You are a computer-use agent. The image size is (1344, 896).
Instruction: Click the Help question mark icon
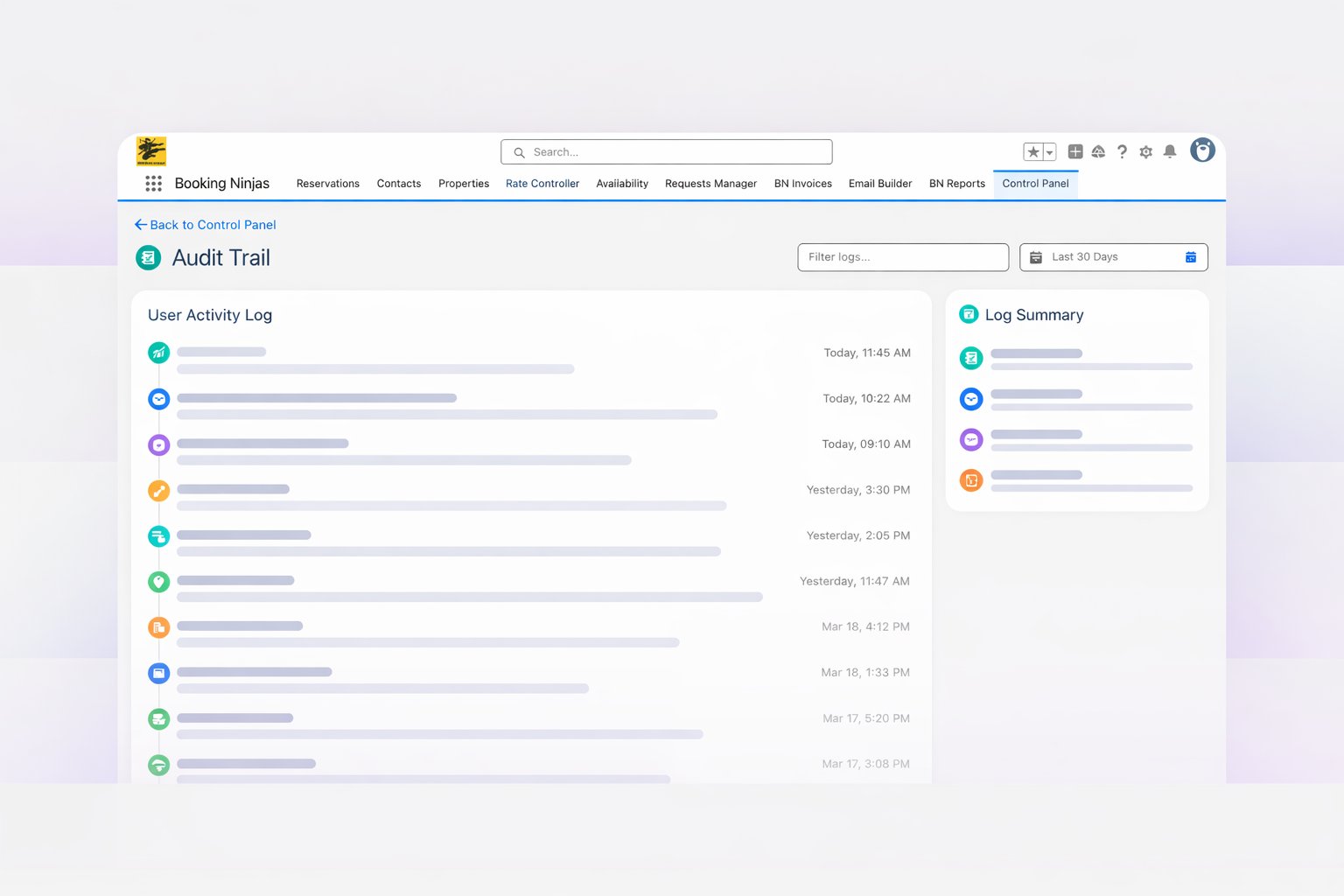1123,151
